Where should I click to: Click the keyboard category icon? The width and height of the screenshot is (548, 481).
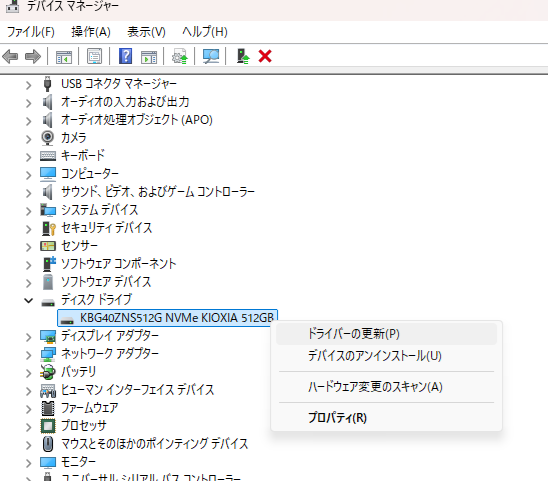click(48, 156)
